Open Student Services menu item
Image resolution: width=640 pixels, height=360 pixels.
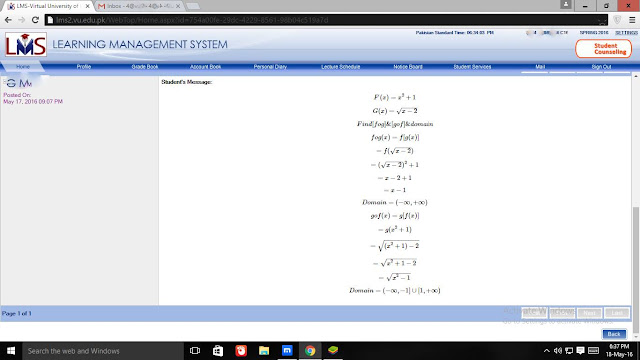click(x=472, y=67)
